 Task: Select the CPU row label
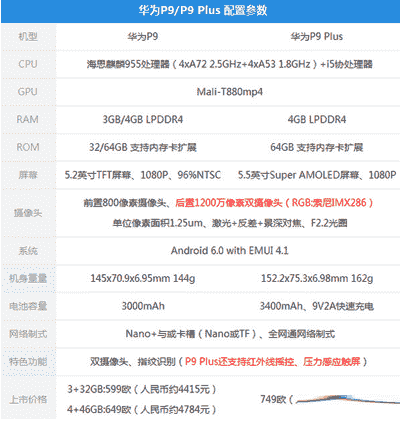click(x=28, y=64)
